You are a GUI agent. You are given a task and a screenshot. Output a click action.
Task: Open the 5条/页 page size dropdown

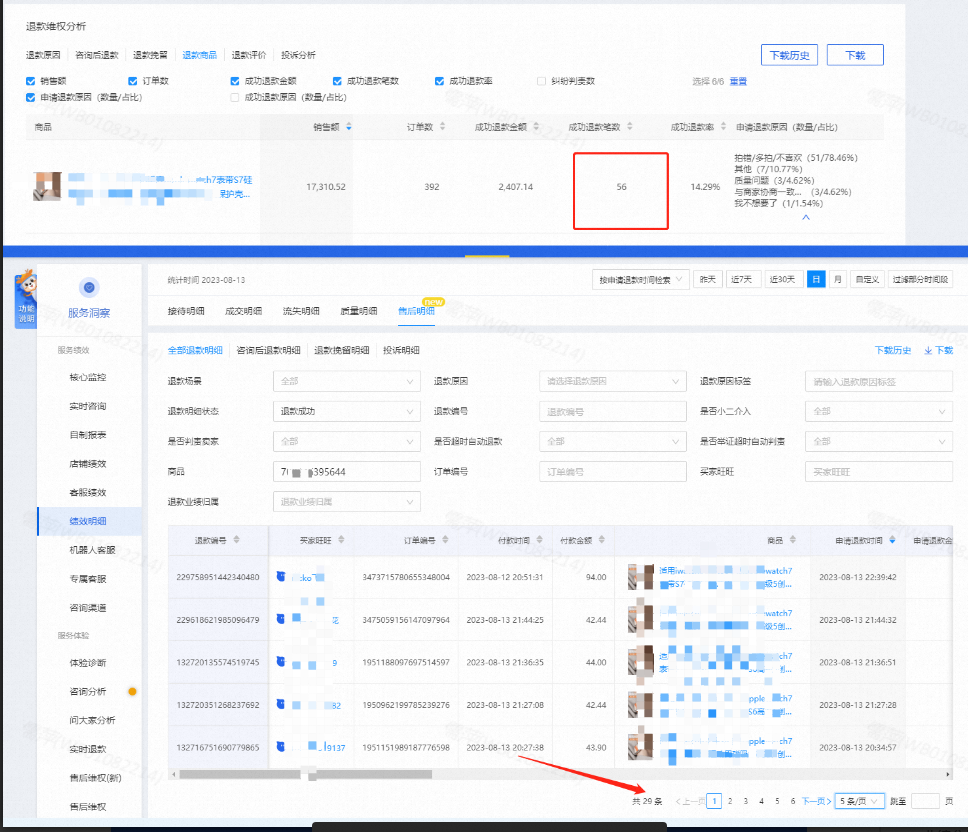click(859, 801)
